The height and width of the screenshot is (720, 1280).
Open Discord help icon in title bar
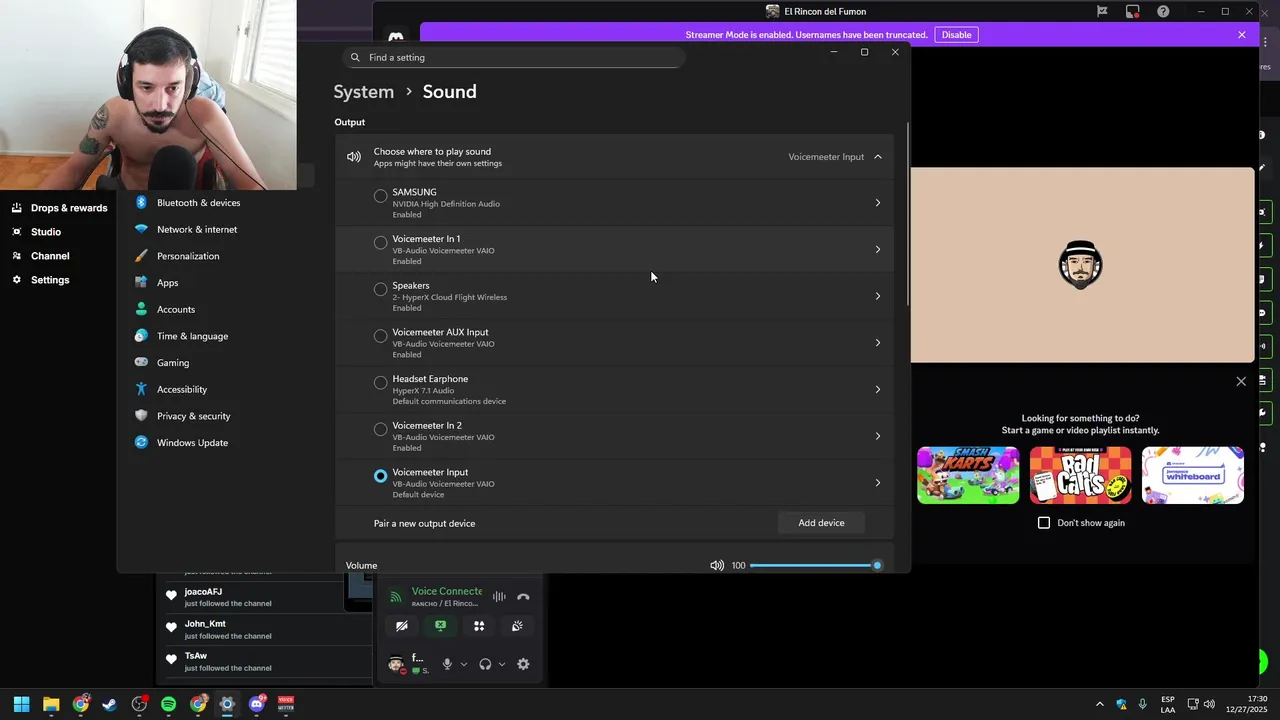point(1163,12)
